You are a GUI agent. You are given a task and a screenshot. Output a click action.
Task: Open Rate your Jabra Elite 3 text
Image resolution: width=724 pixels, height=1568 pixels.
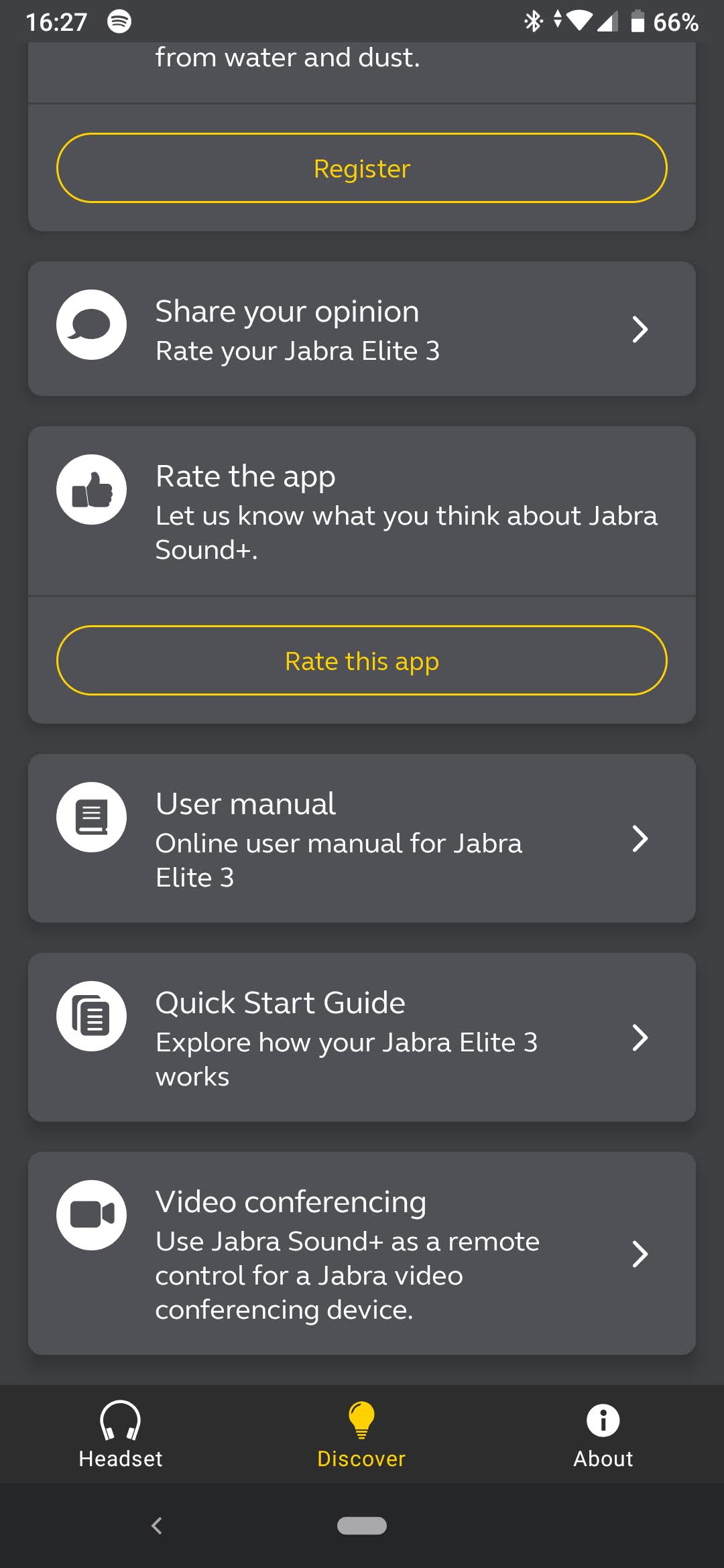coord(298,351)
